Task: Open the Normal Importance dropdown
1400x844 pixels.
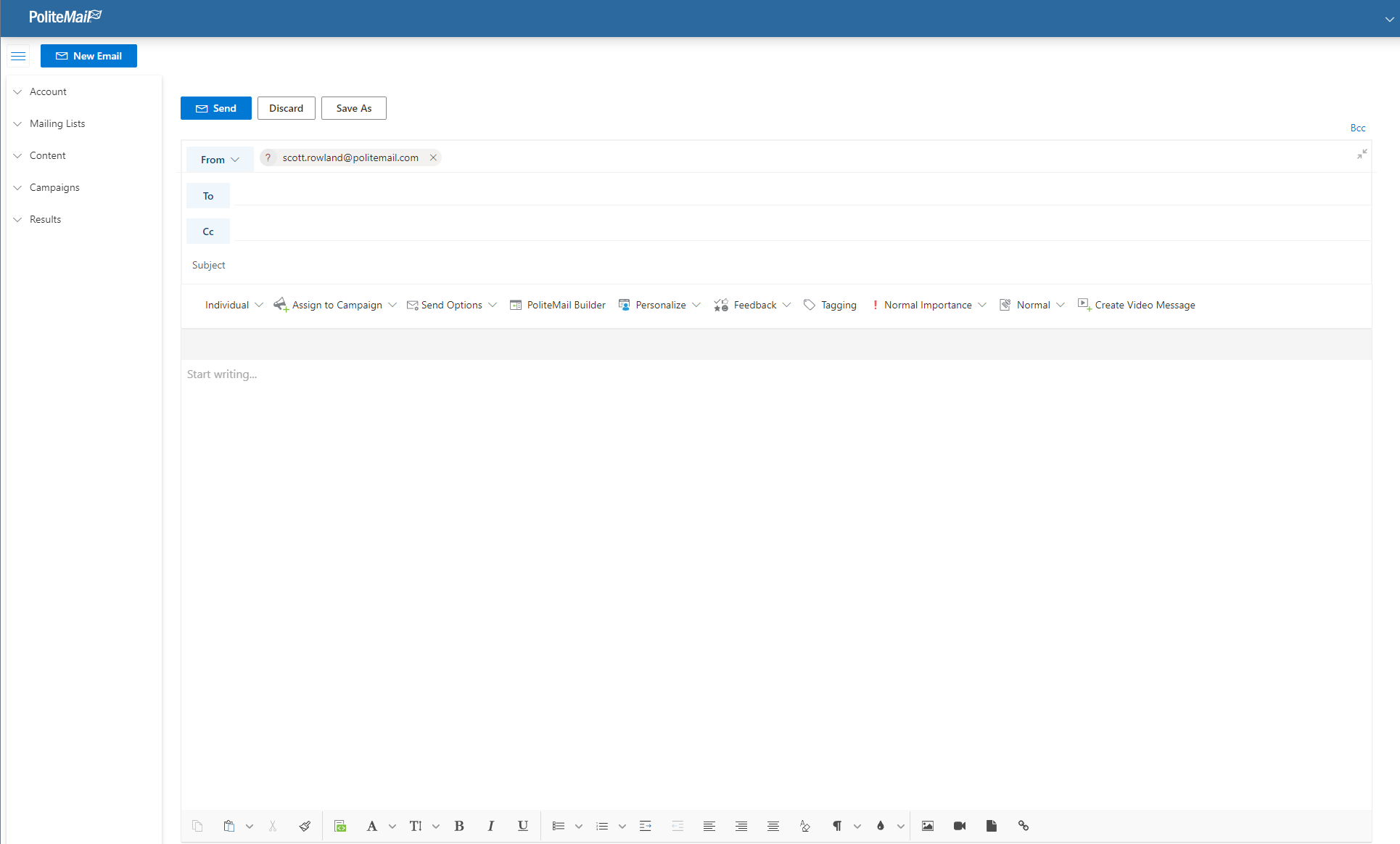Action: (x=928, y=305)
